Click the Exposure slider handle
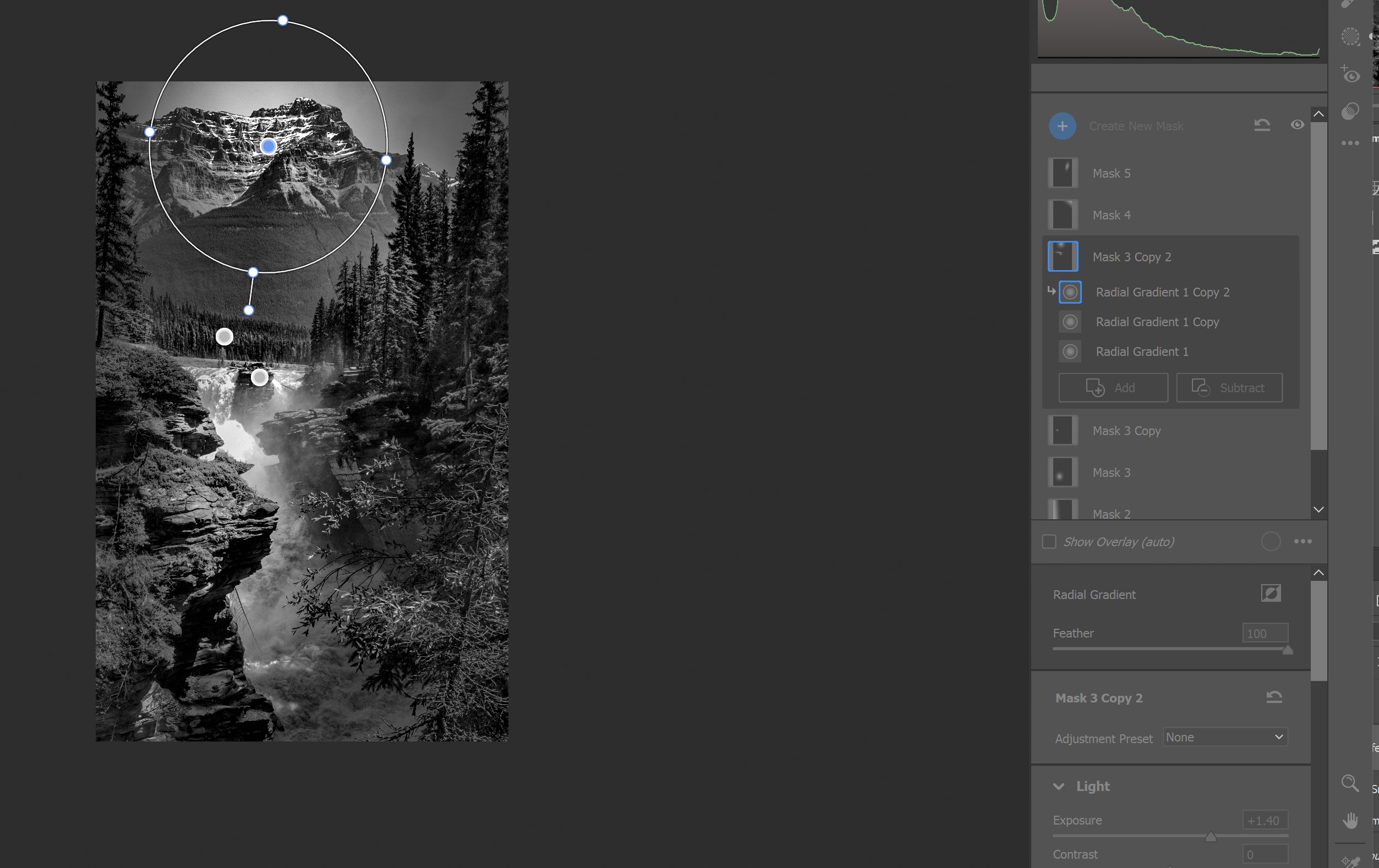This screenshot has height=868, width=1379. pyautogui.click(x=1210, y=837)
